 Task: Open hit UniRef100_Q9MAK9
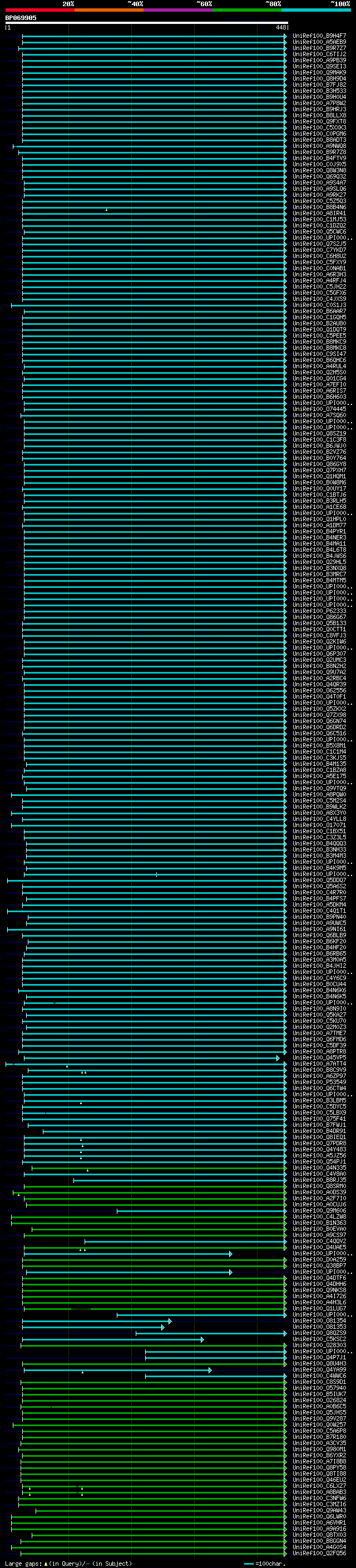(x=319, y=72)
